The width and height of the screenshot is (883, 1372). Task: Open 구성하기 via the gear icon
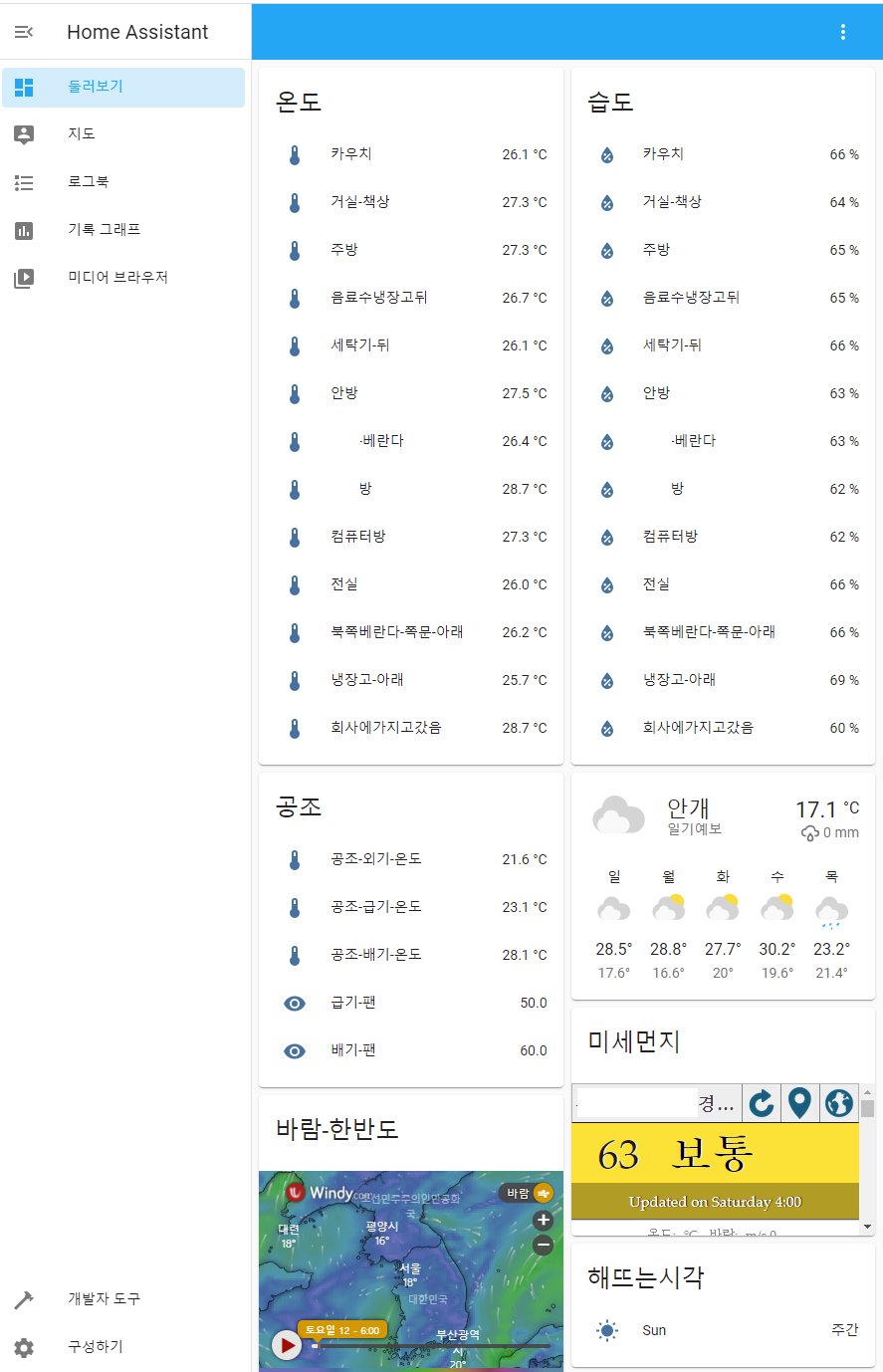(24, 1347)
